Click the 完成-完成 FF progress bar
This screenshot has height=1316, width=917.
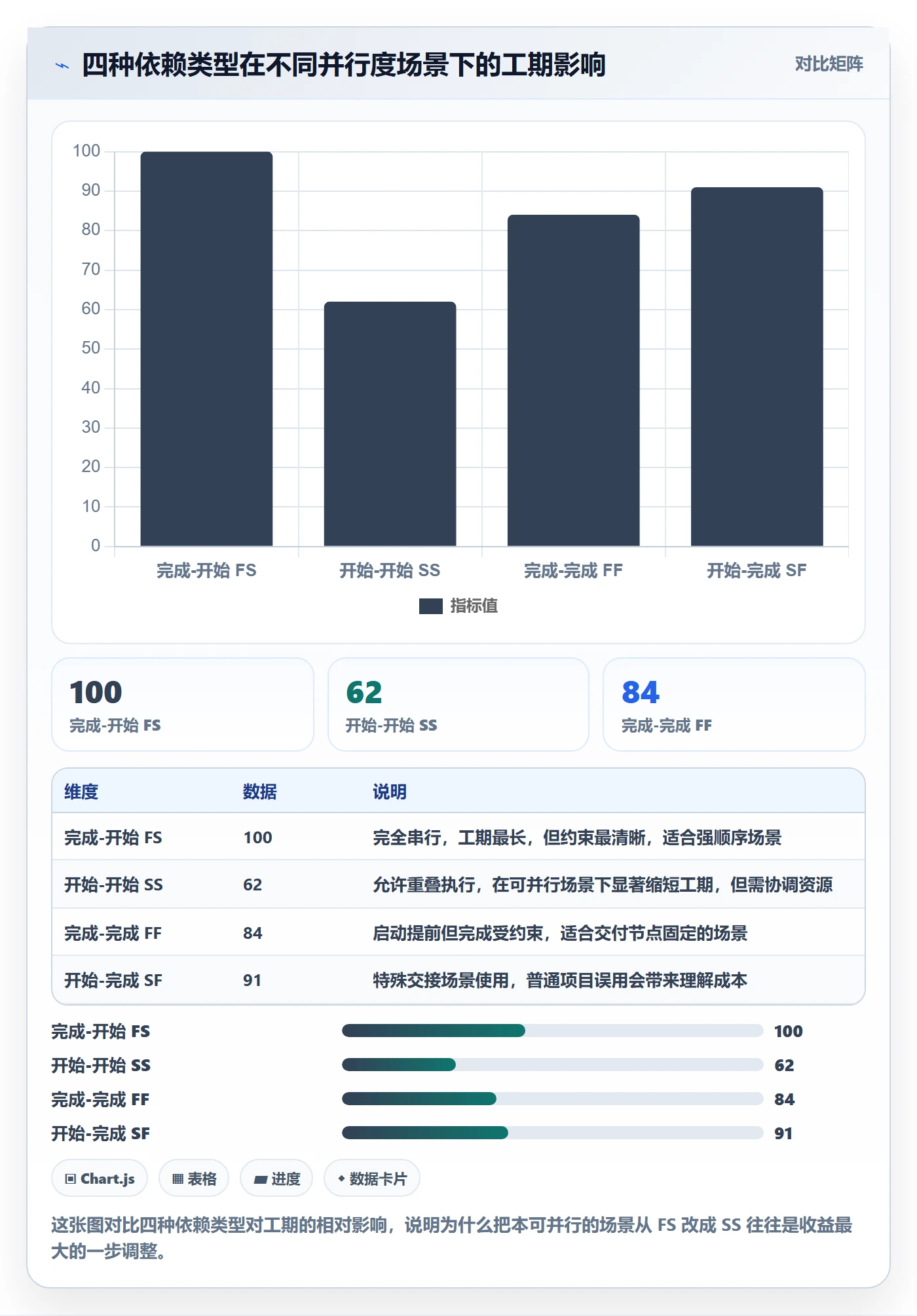click(552, 1099)
